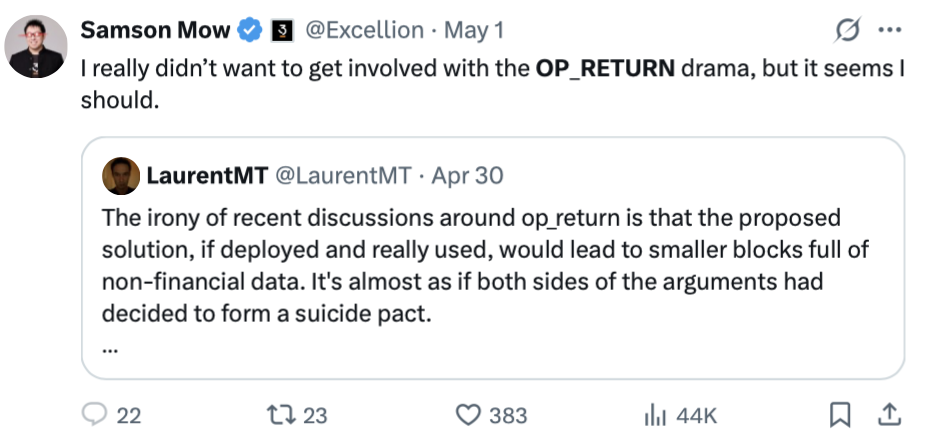This screenshot has width=927, height=437.
Task: Click the square affiliation badge
Action: (281, 31)
